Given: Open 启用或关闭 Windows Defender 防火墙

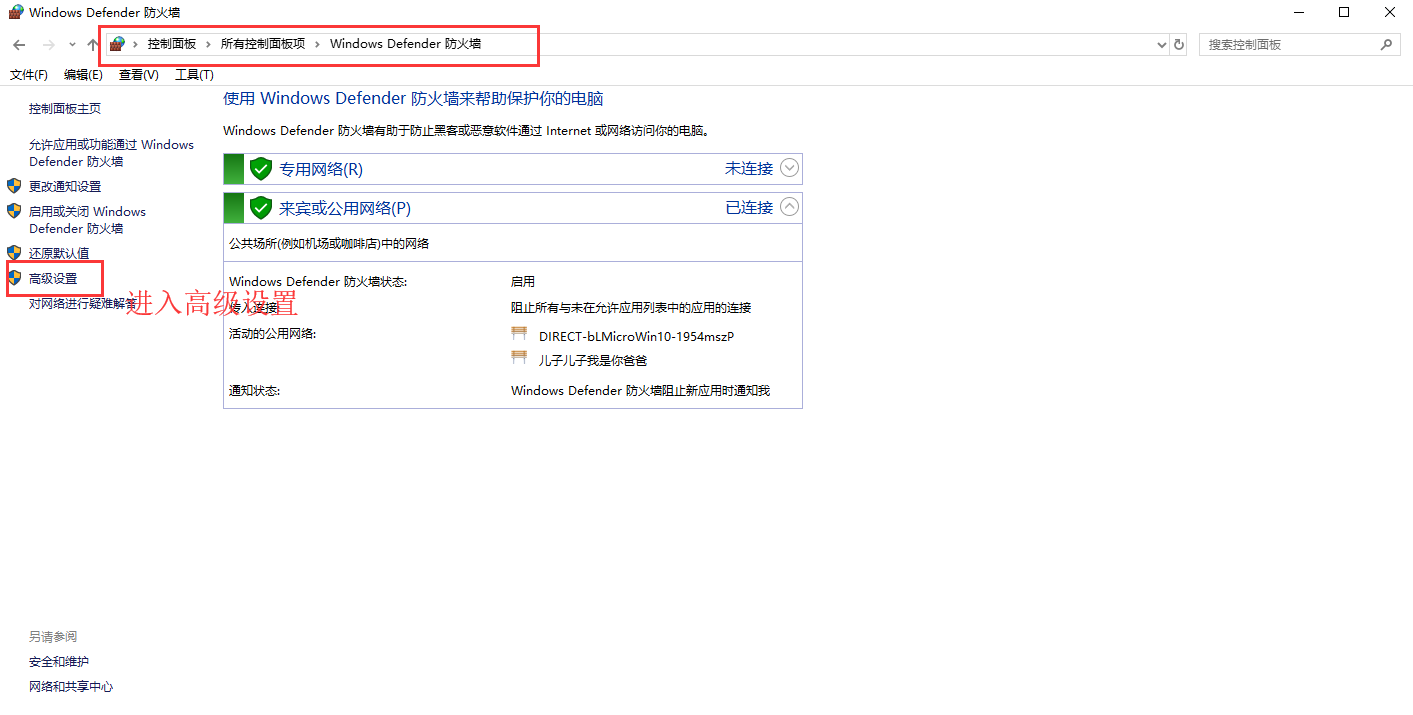Looking at the screenshot, I should (x=87, y=220).
